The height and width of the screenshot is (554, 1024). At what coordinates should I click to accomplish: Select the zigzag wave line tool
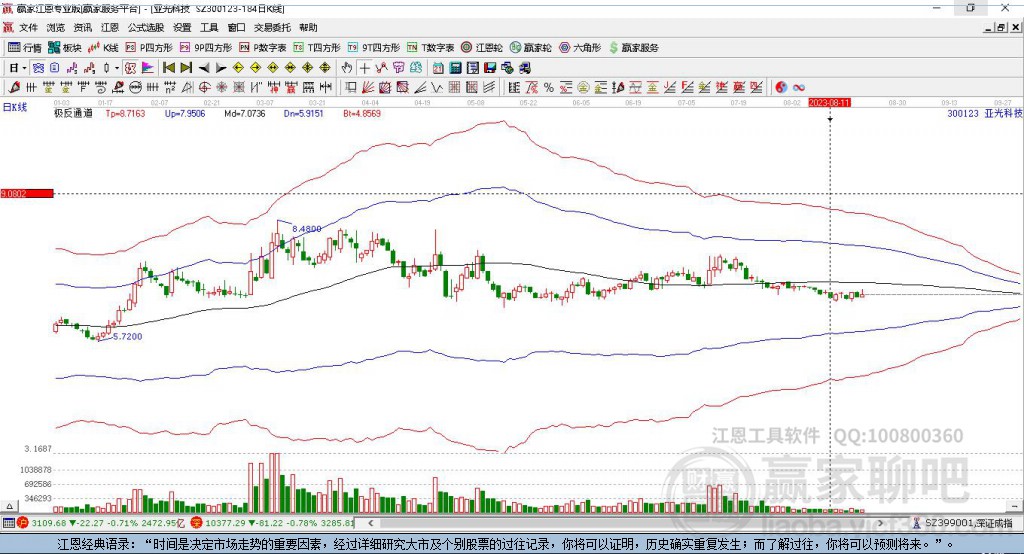point(436,88)
